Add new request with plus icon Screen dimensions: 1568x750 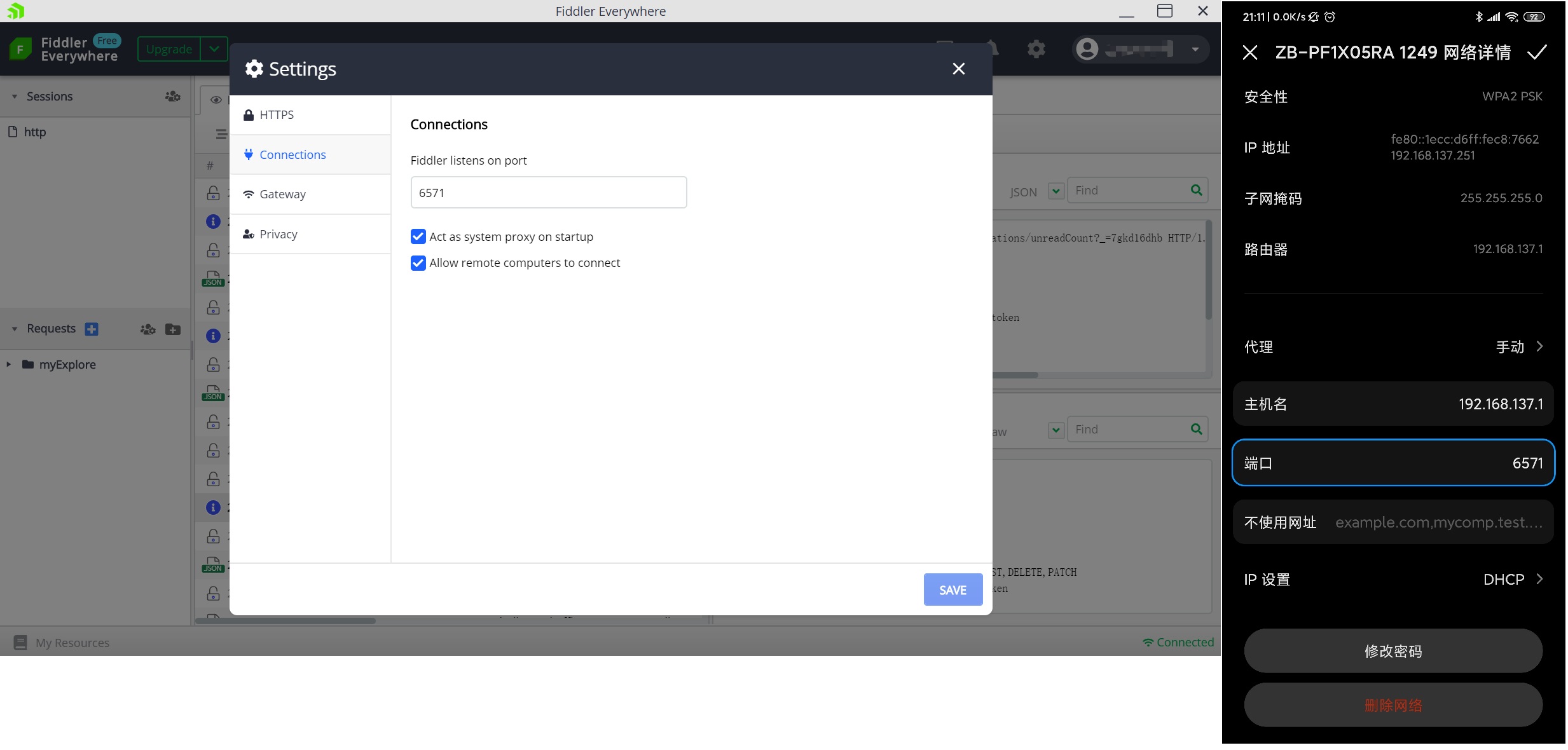[x=92, y=329]
